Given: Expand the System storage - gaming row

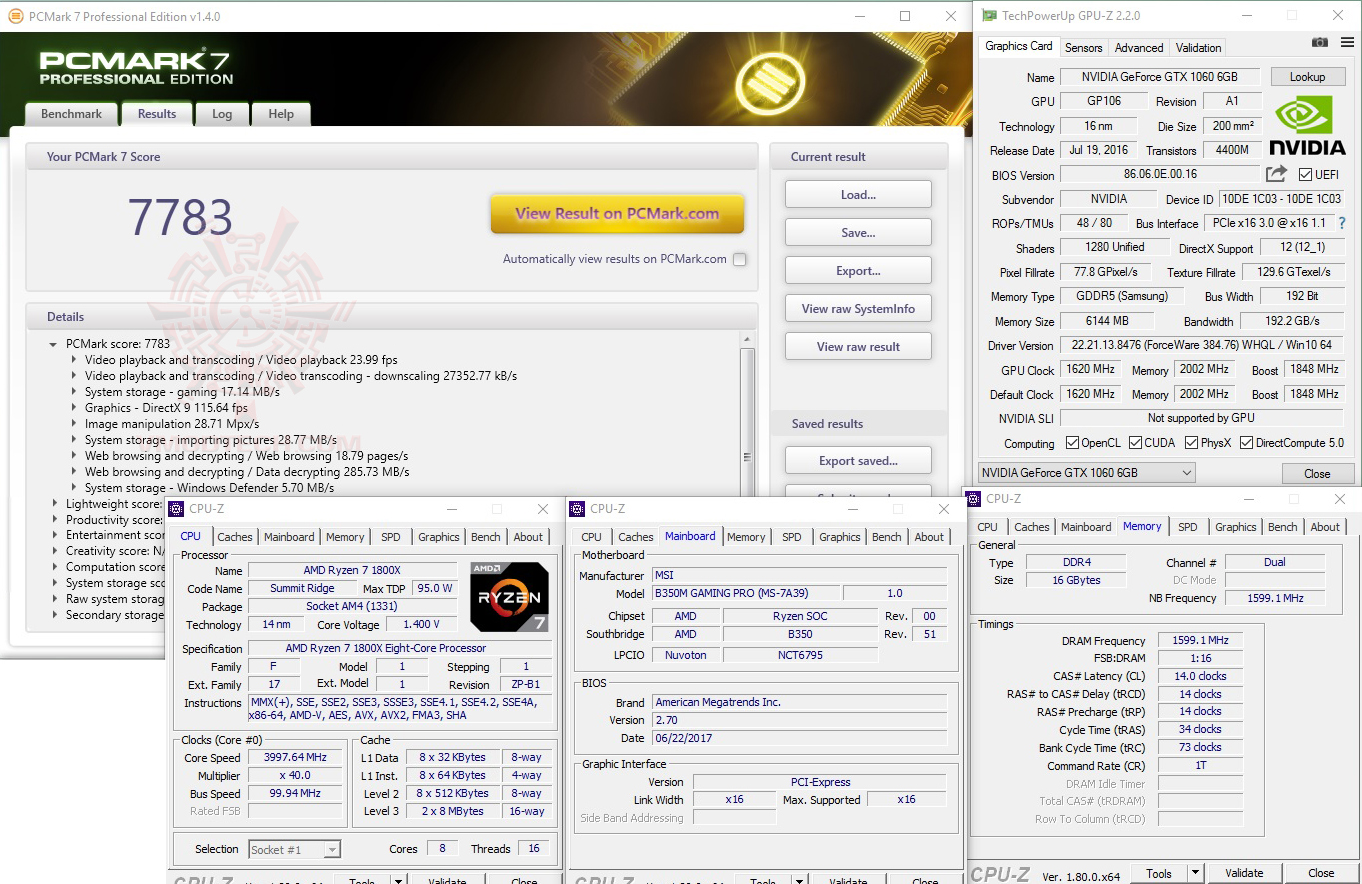Looking at the screenshot, I should [75, 392].
